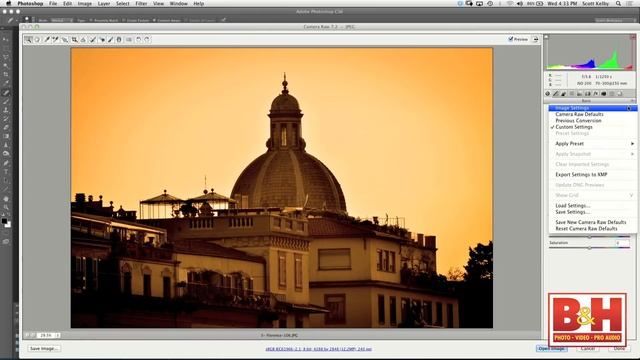Click the volume icon in menu bar
Screen dimensions: 640x360
coord(520,4)
